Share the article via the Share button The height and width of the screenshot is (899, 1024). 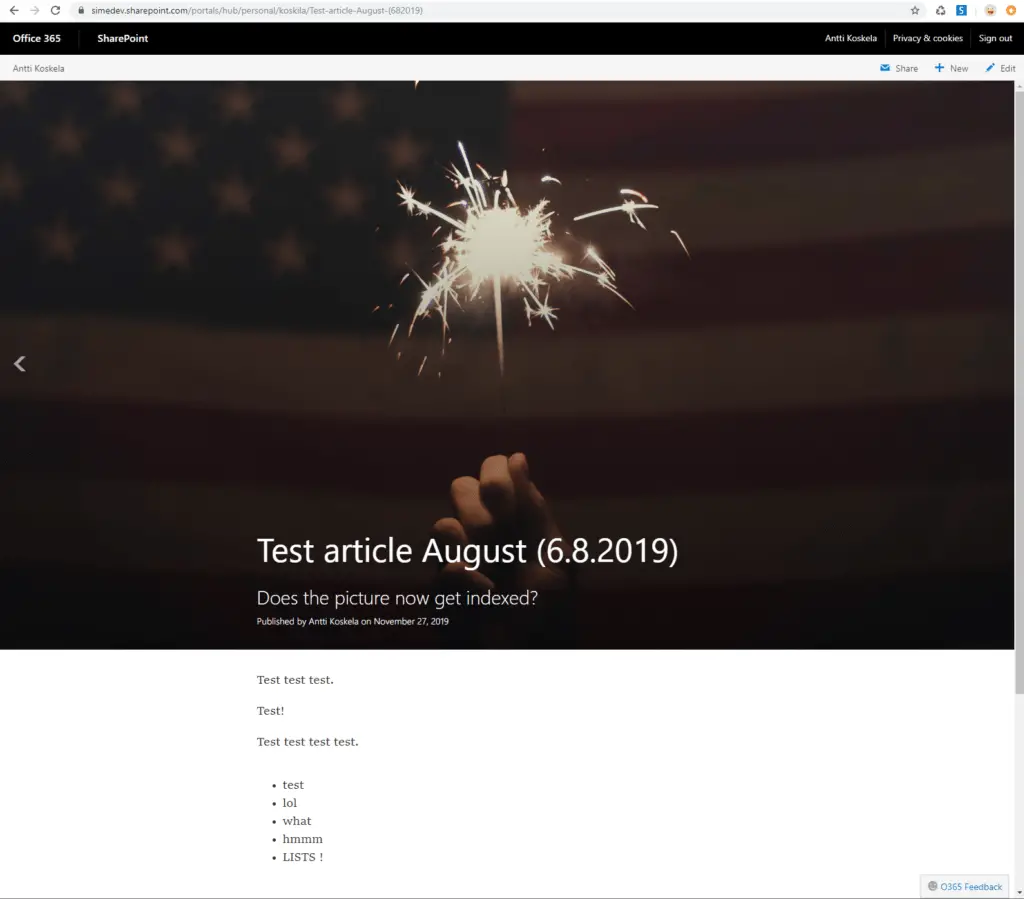(x=898, y=68)
